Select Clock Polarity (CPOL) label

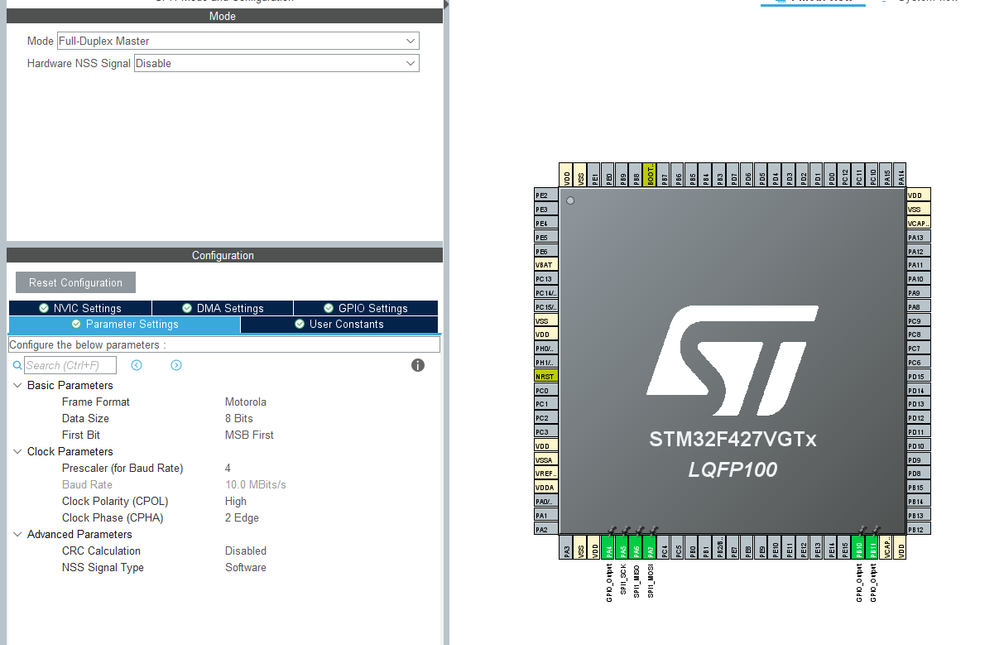click(x=115, y=501)
